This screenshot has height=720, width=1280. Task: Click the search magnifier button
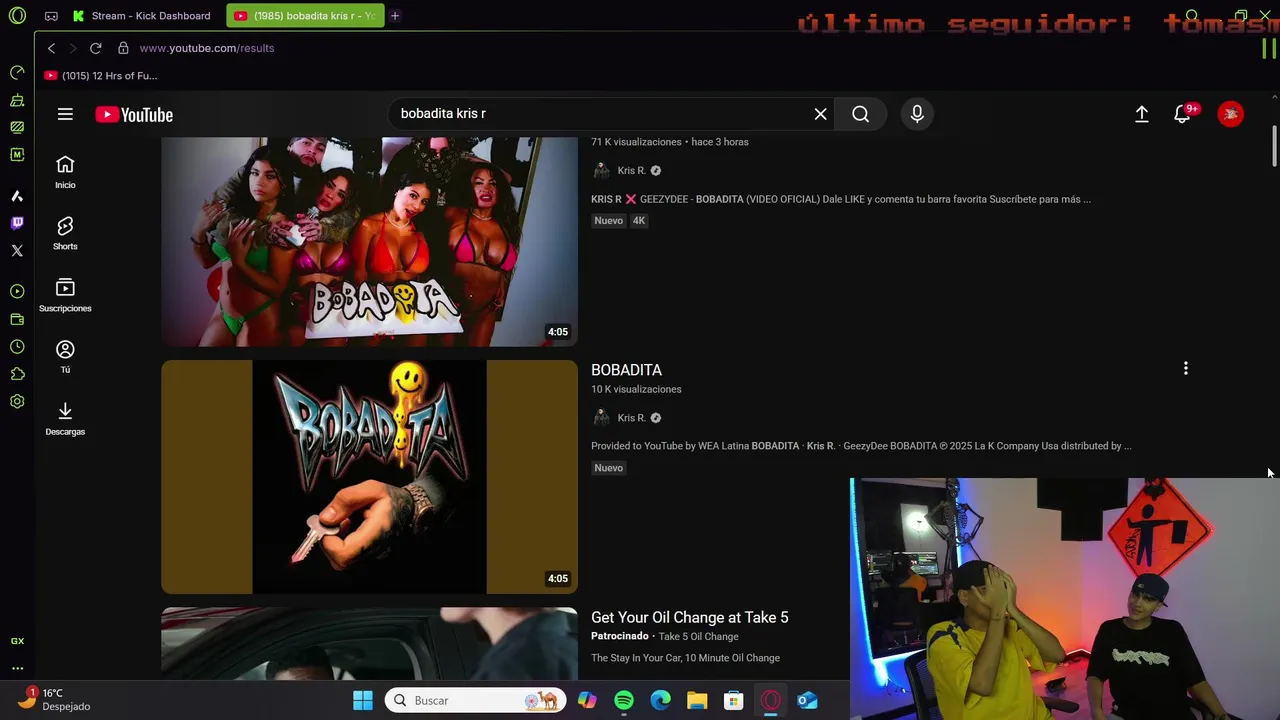coord(860,114)
